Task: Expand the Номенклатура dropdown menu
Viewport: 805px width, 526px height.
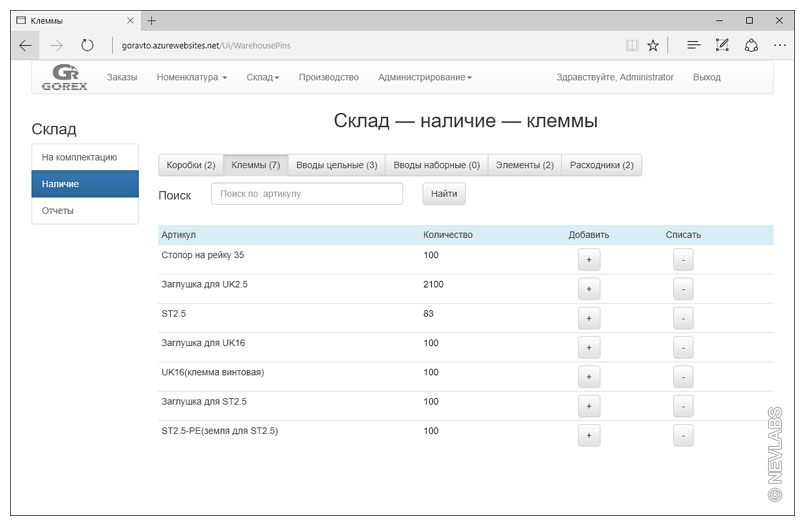Action: (192, 77)
